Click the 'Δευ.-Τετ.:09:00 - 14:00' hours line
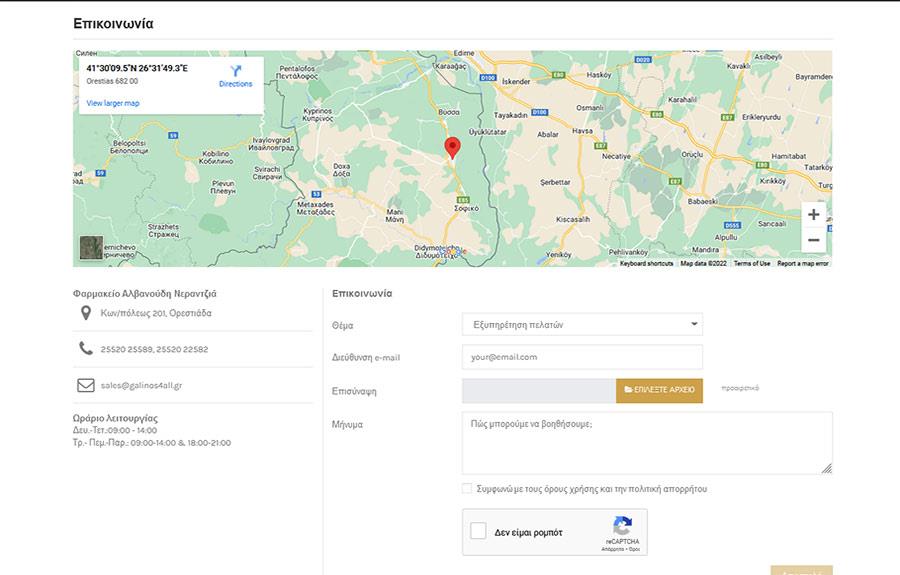The width and height of the screenshot is (900, 575). (115, 430)
